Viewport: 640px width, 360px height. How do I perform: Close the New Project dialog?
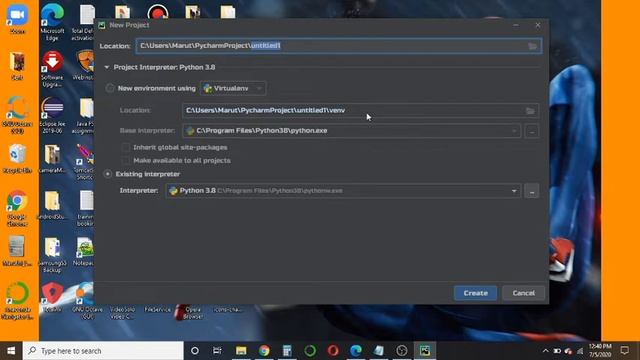[538, 25]
